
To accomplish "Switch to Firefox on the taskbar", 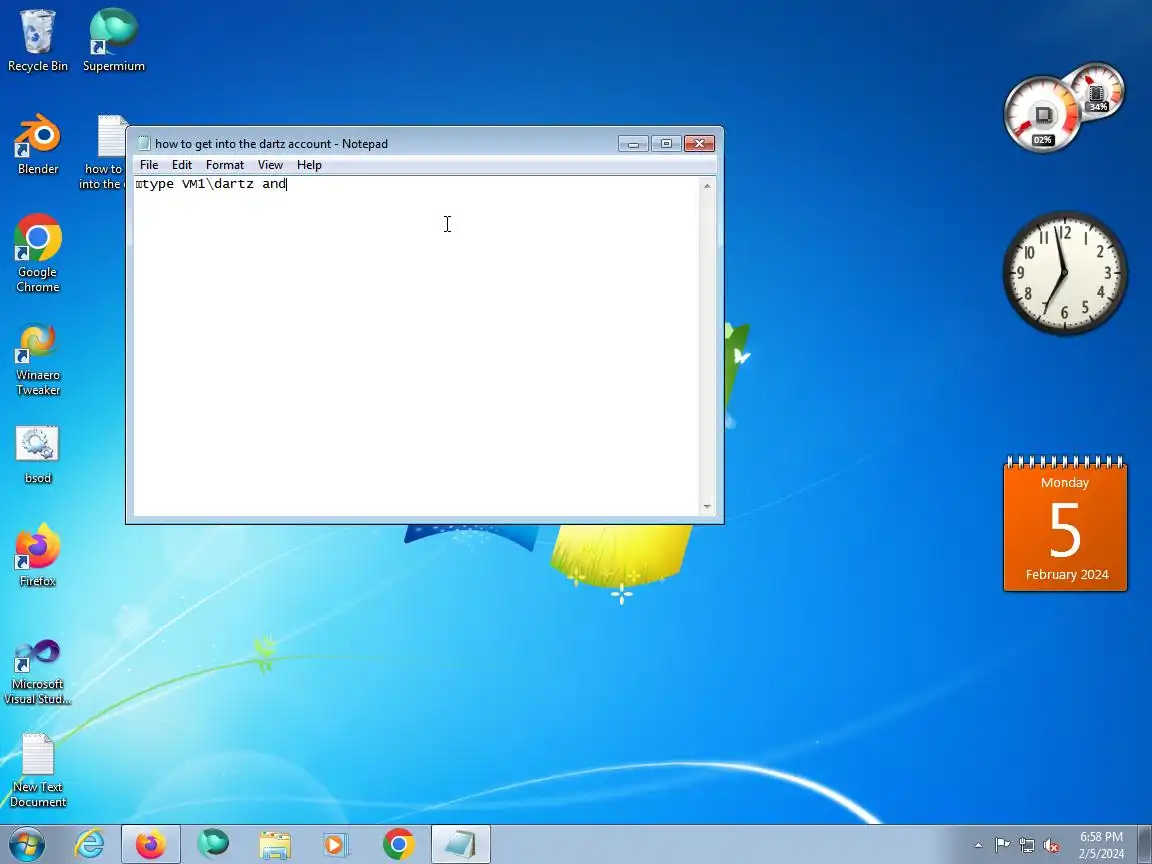I will coord(151,844).
